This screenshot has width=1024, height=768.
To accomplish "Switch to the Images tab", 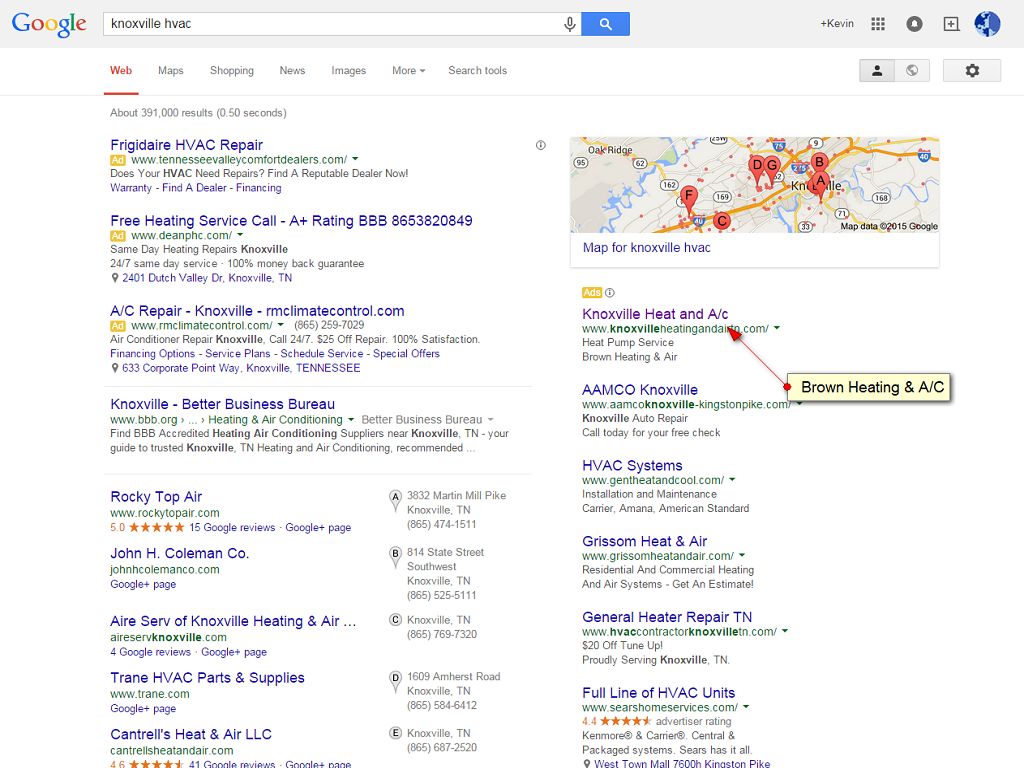I will point(348,71).
